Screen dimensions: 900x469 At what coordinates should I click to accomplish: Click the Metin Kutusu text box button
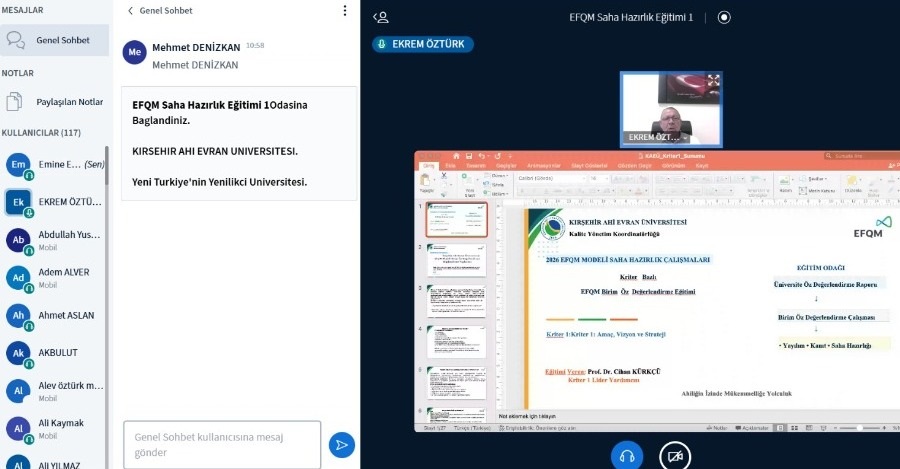point(816,191)
